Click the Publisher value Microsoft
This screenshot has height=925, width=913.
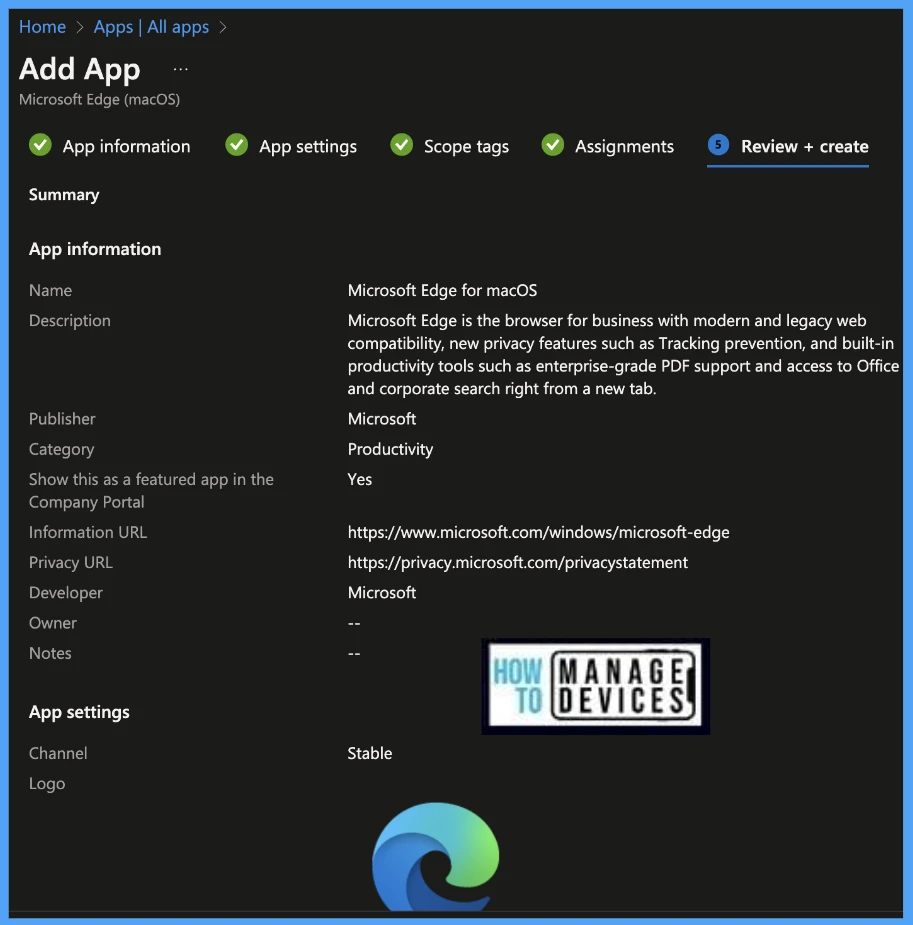382,419
